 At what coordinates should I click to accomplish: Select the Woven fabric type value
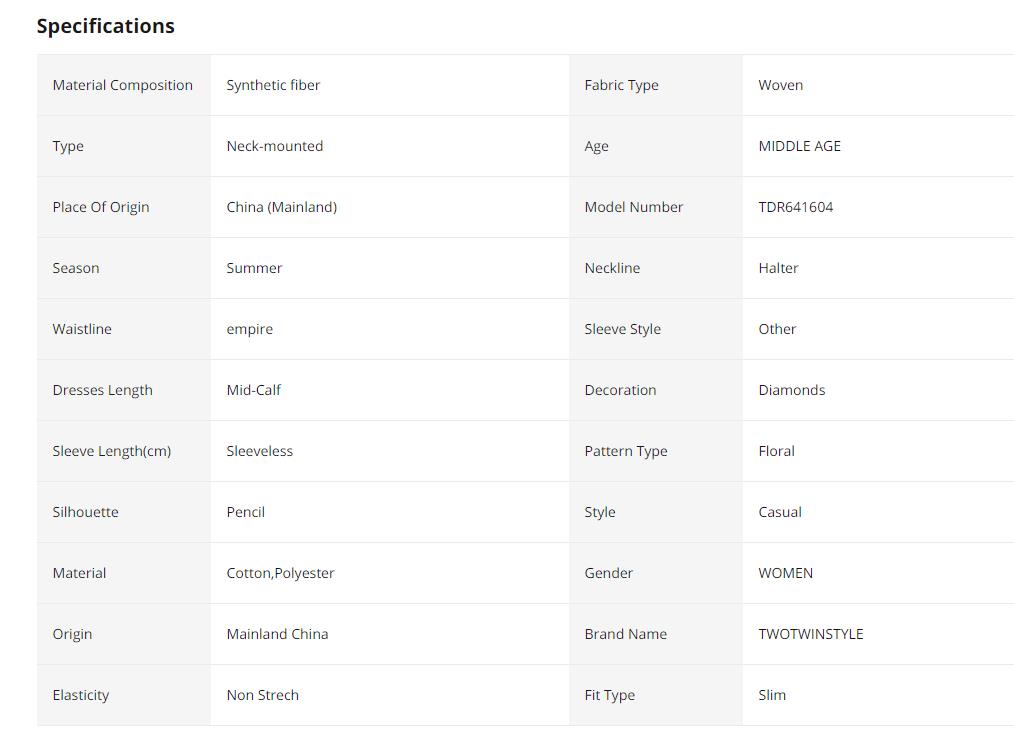[780, 85]
